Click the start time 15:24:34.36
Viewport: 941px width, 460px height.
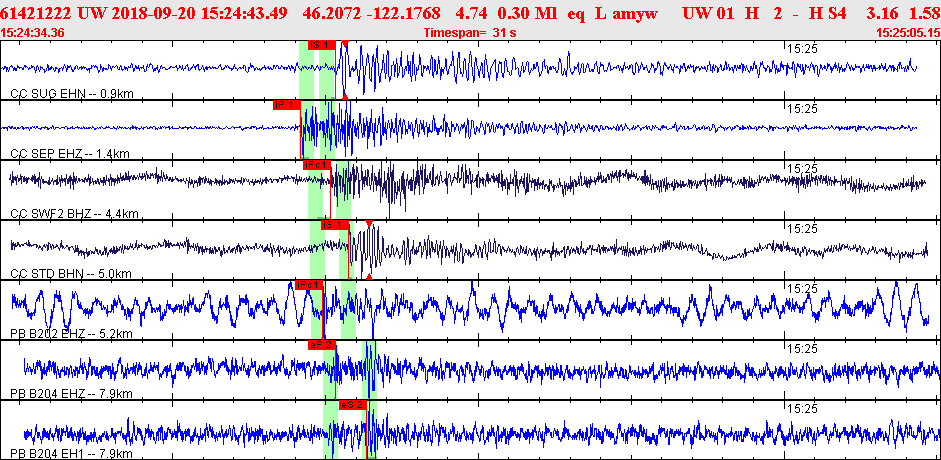click(x=33, y=32)
